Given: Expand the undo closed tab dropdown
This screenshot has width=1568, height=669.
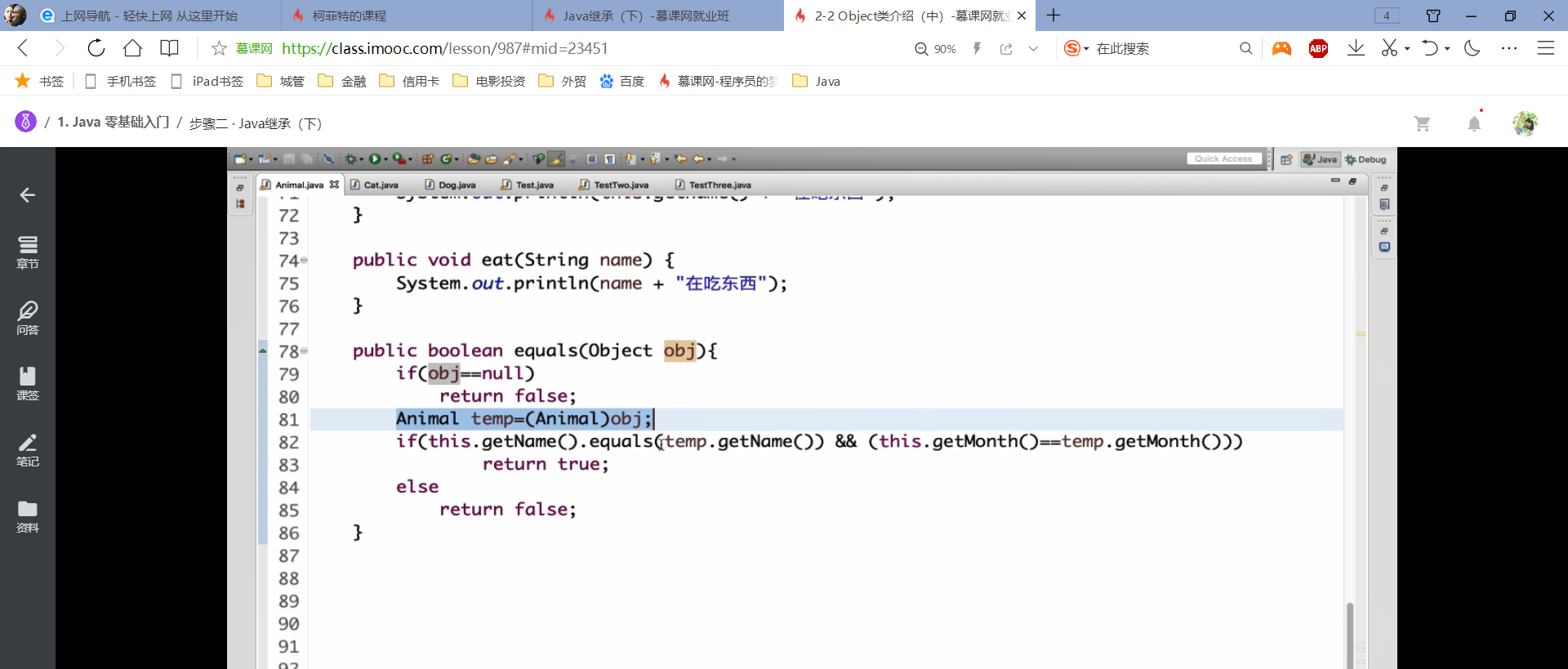Looking at the screenshot, I should (1447, 49).
